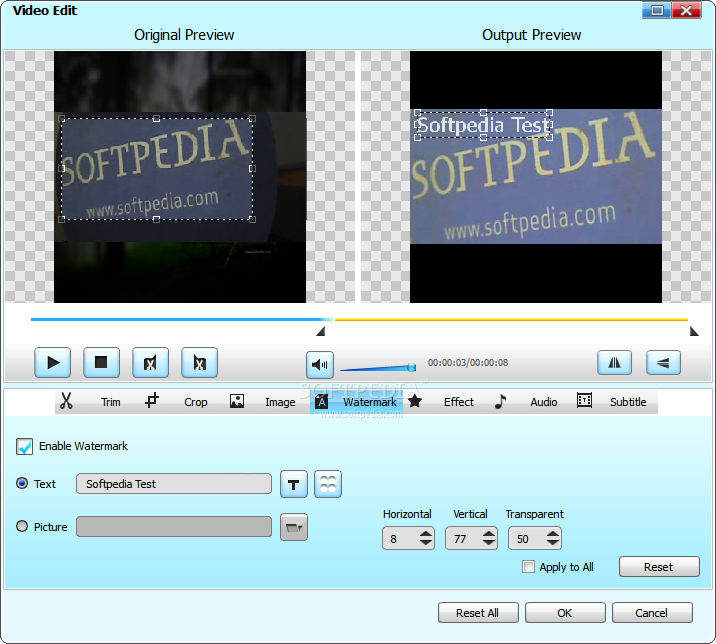The image size is (716, 644).
Task: Select the Watermark tab
Action: [x=370, y=402]
